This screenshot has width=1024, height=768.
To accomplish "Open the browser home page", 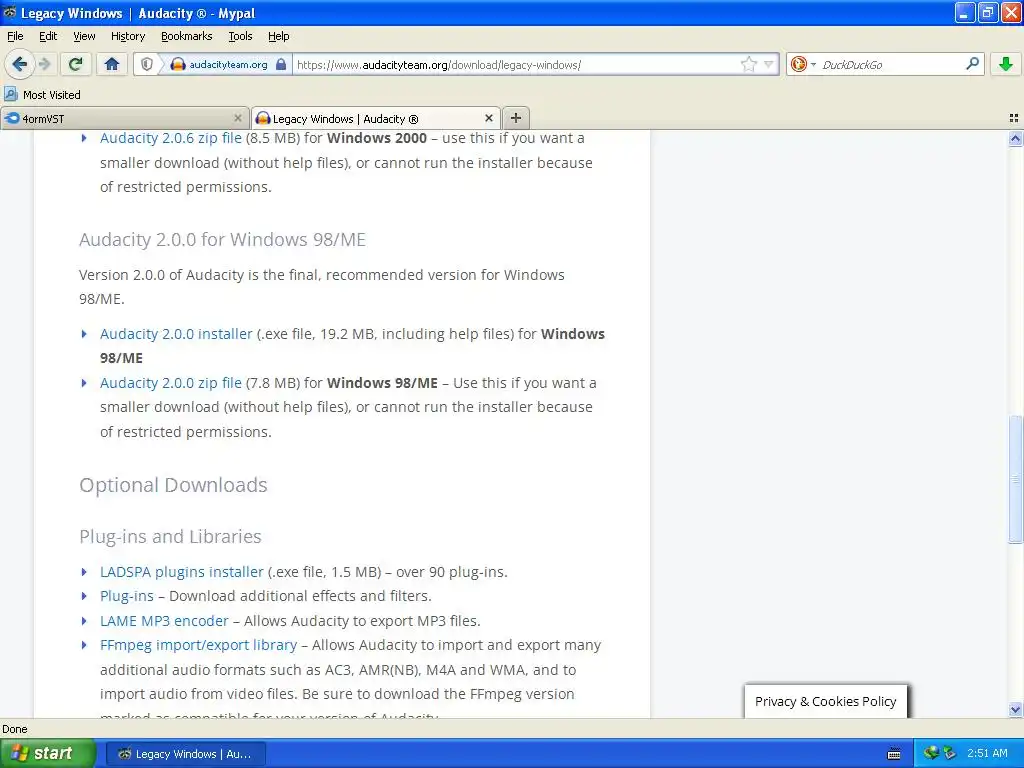I will [x=112, y=64].
